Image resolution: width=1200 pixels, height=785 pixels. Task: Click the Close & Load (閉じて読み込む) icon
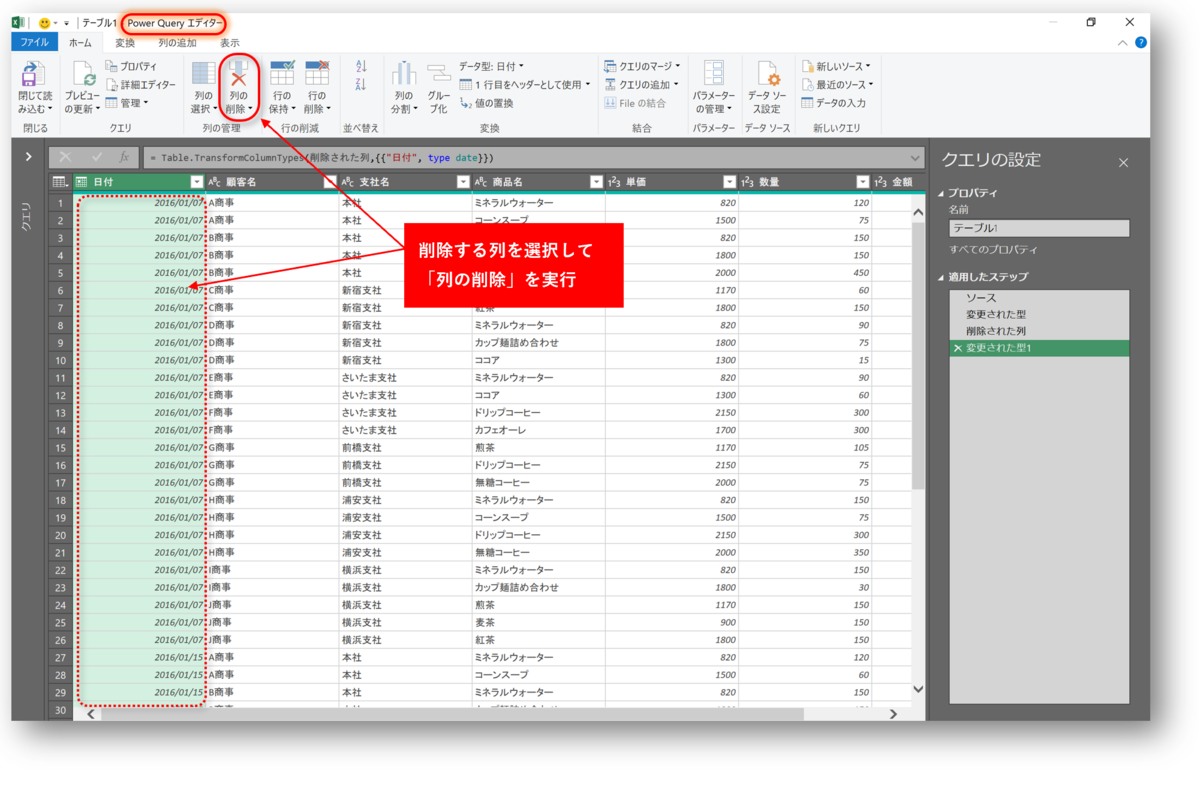click(33, 72)
